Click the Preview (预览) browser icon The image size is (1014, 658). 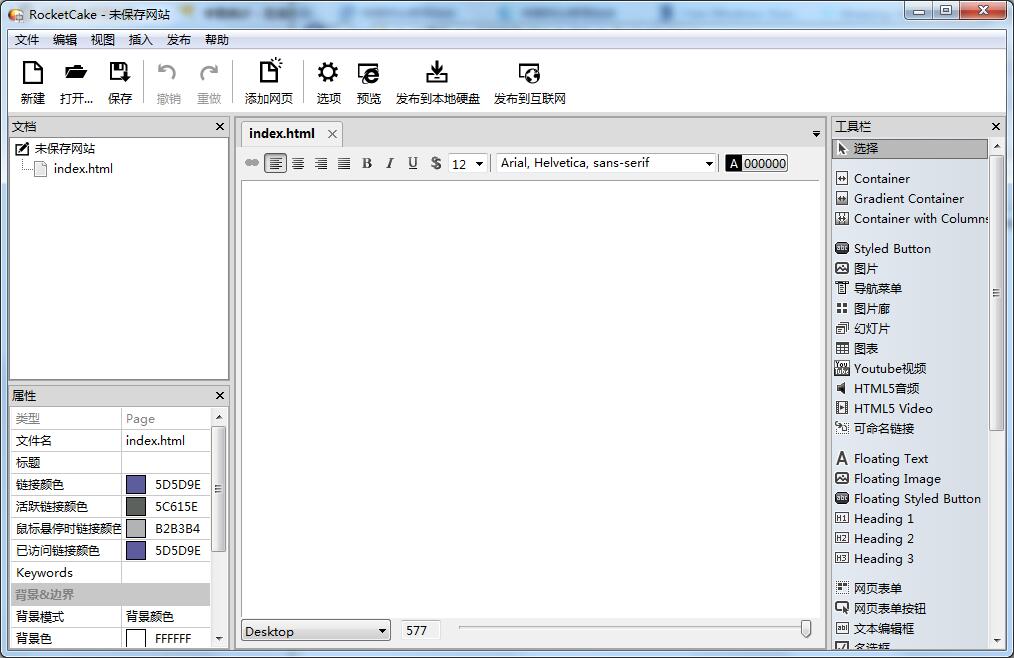point(368,73)
